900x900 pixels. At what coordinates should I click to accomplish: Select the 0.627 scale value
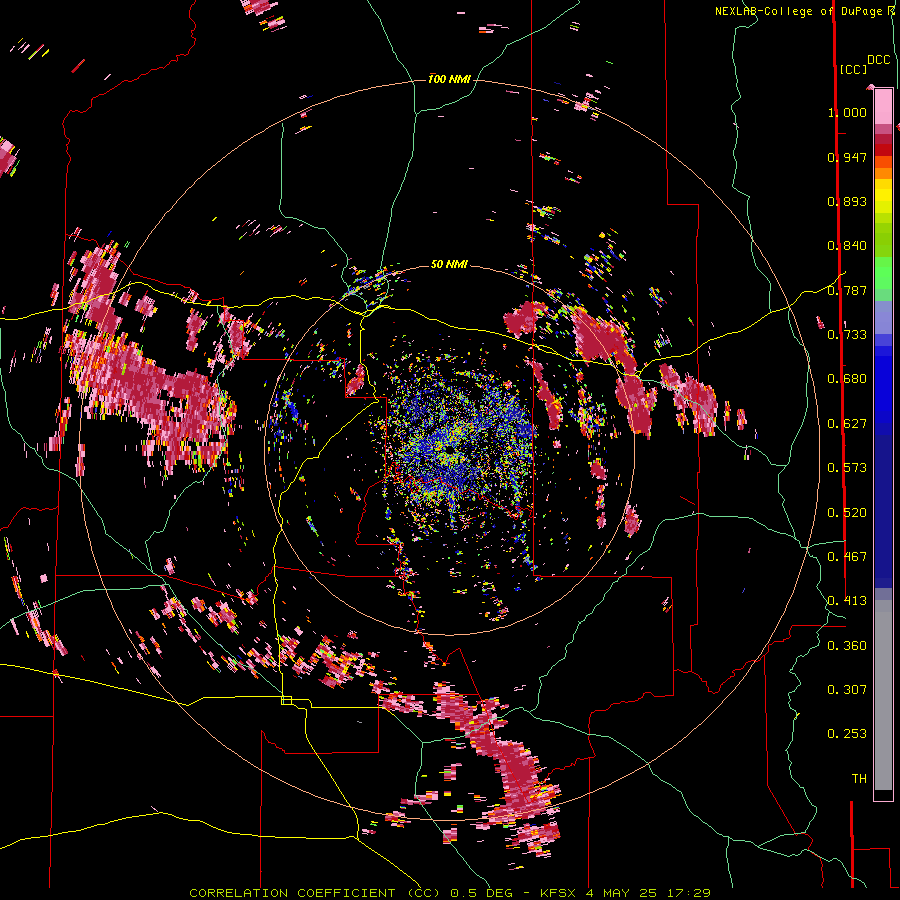tap(847, 424)
